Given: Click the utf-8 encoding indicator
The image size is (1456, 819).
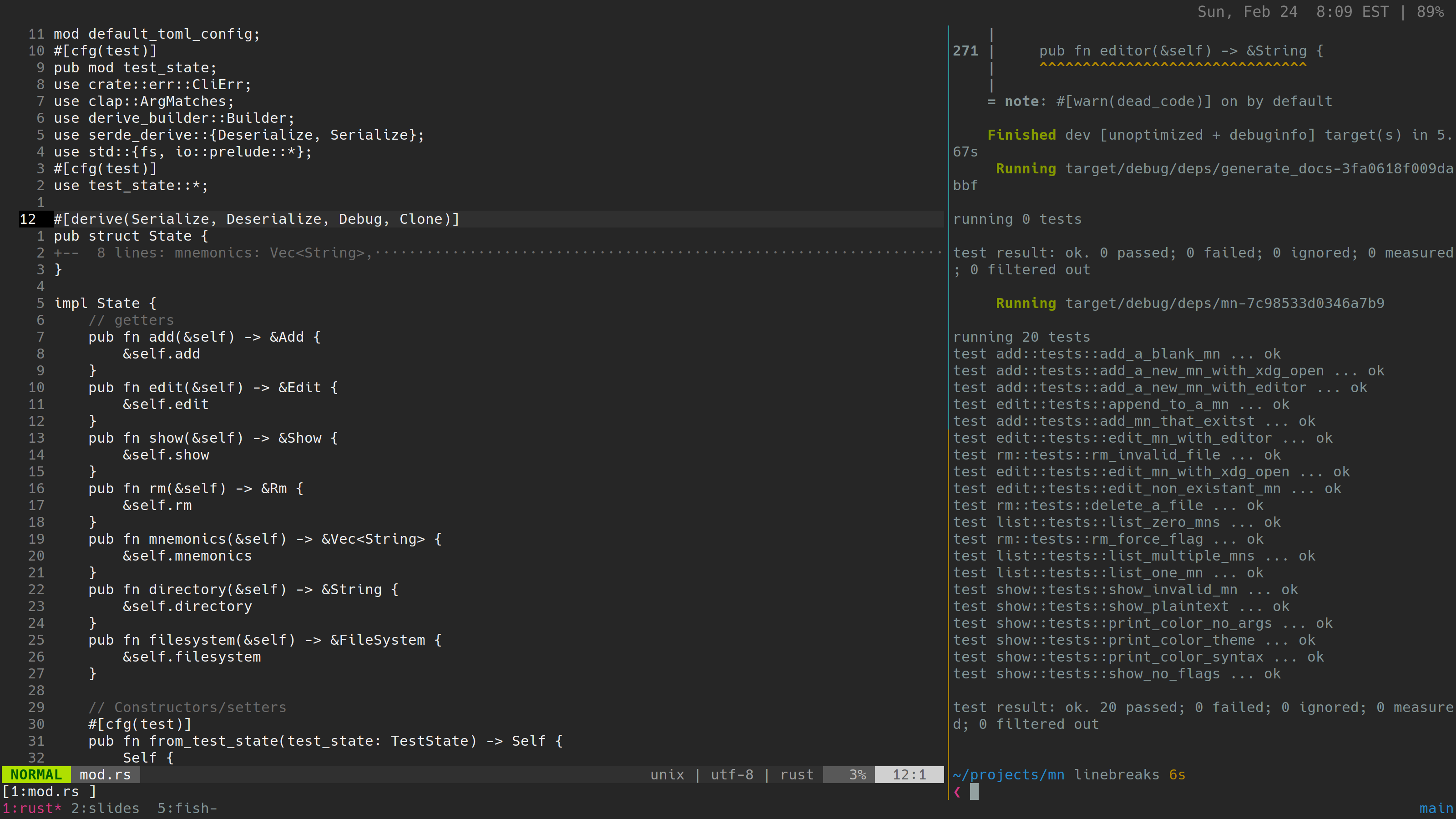Looking at the screenshot, I should click(x=731, y=774).
